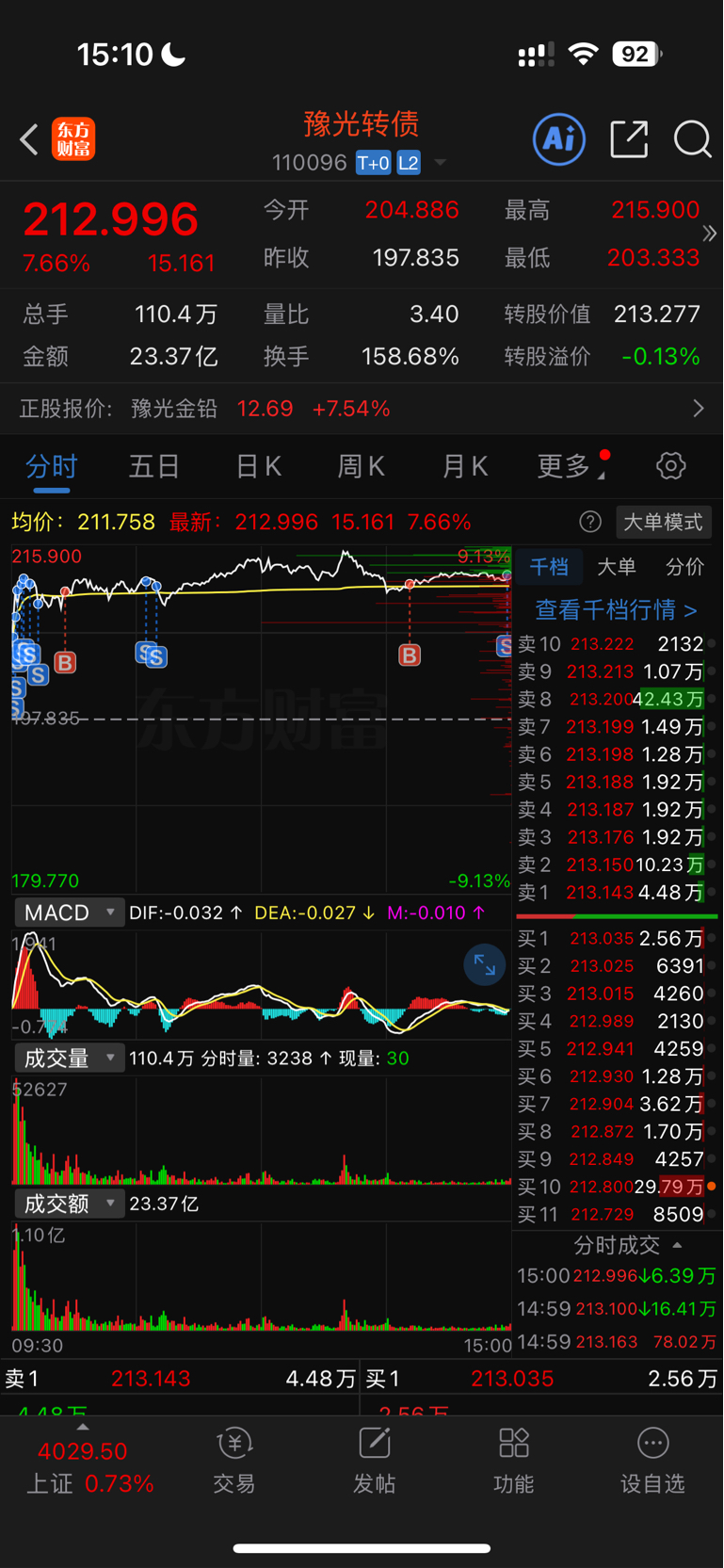Tap the MACD histogram chart area

pos(261,983)
